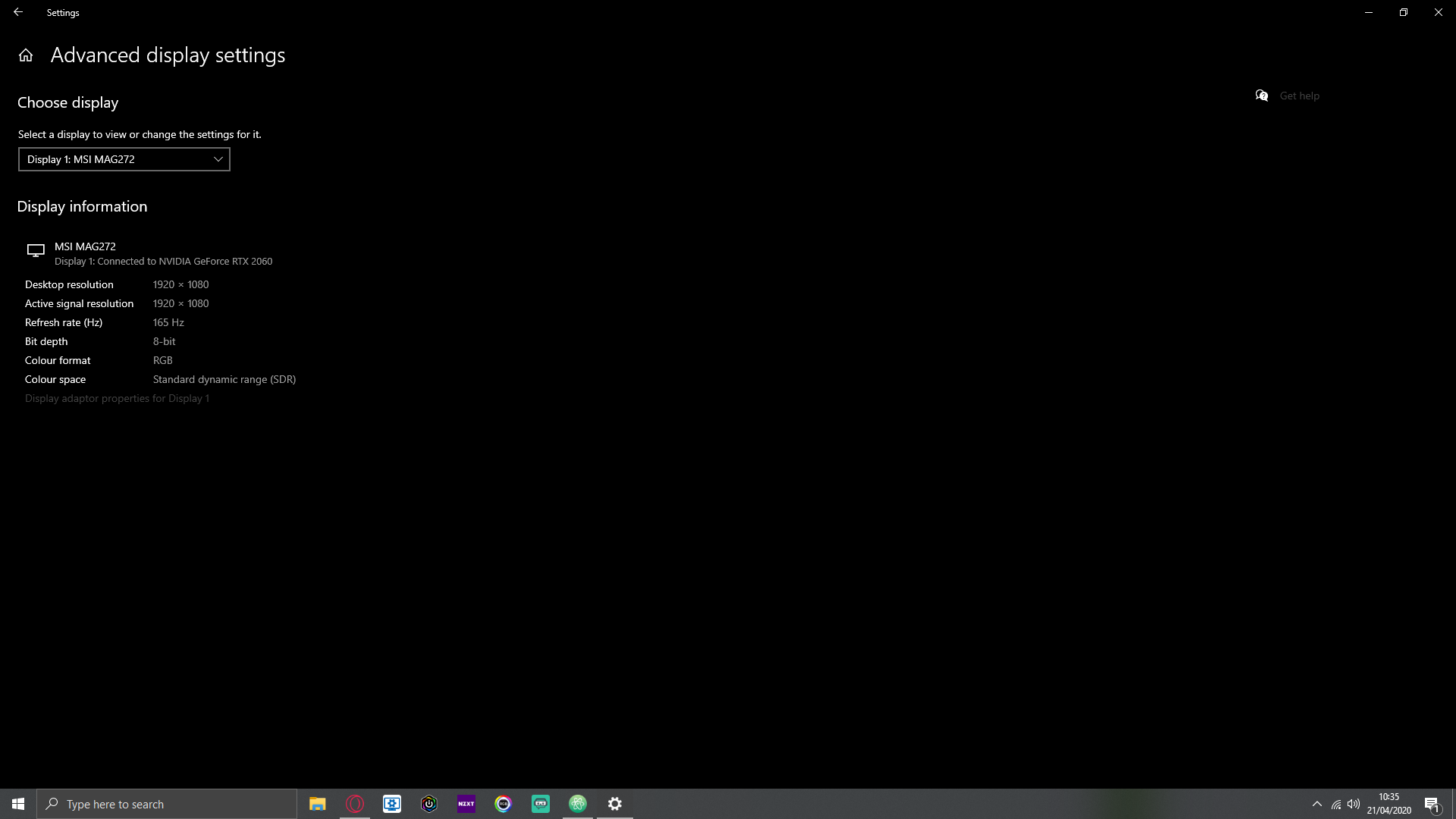The image size is (1456, 819).
Task: Open the Wi-Fi network flyout
Action: coord(1336,804)
